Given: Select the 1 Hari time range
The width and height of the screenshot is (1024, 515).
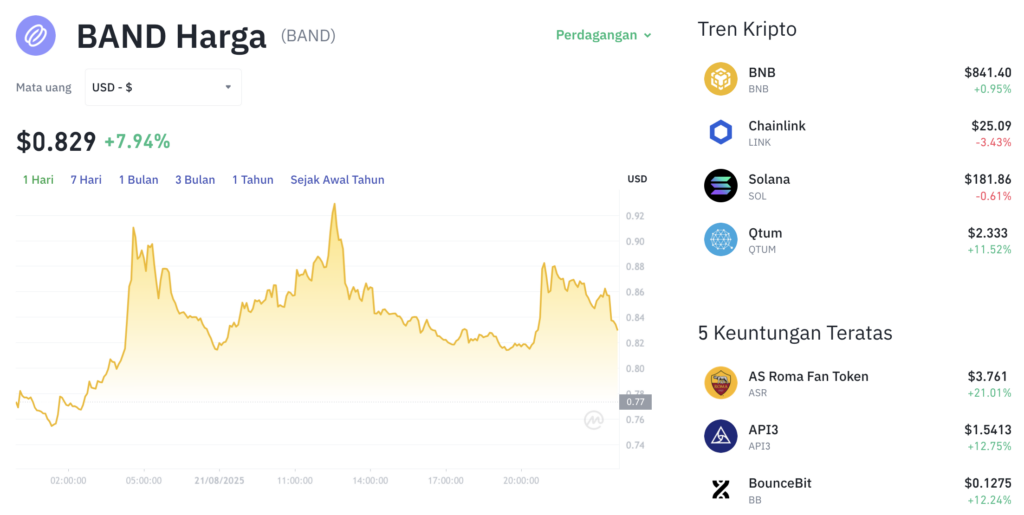Looking at the screenshot, I should 38,180.
